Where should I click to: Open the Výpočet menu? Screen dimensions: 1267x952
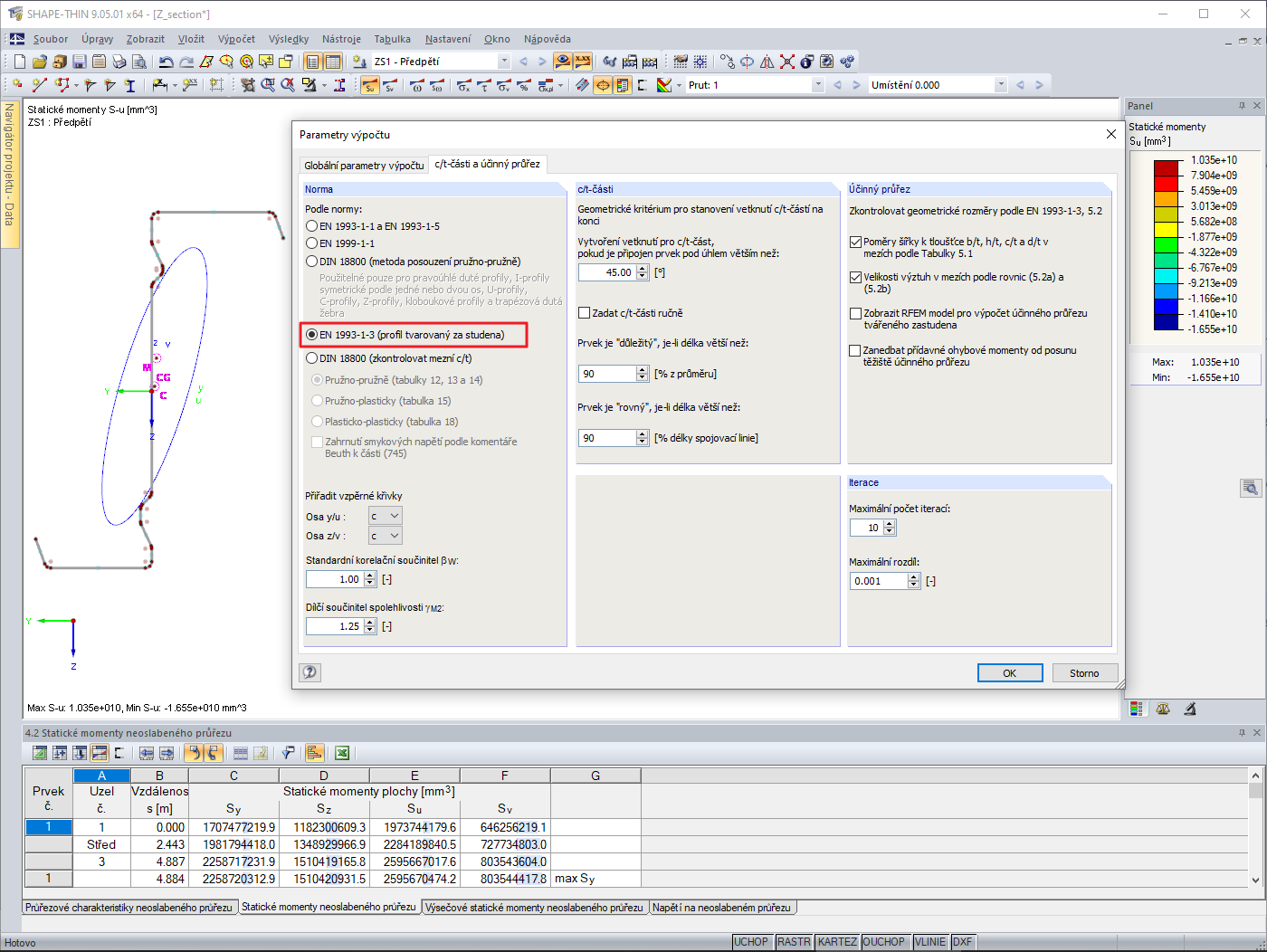click(236, 39)
